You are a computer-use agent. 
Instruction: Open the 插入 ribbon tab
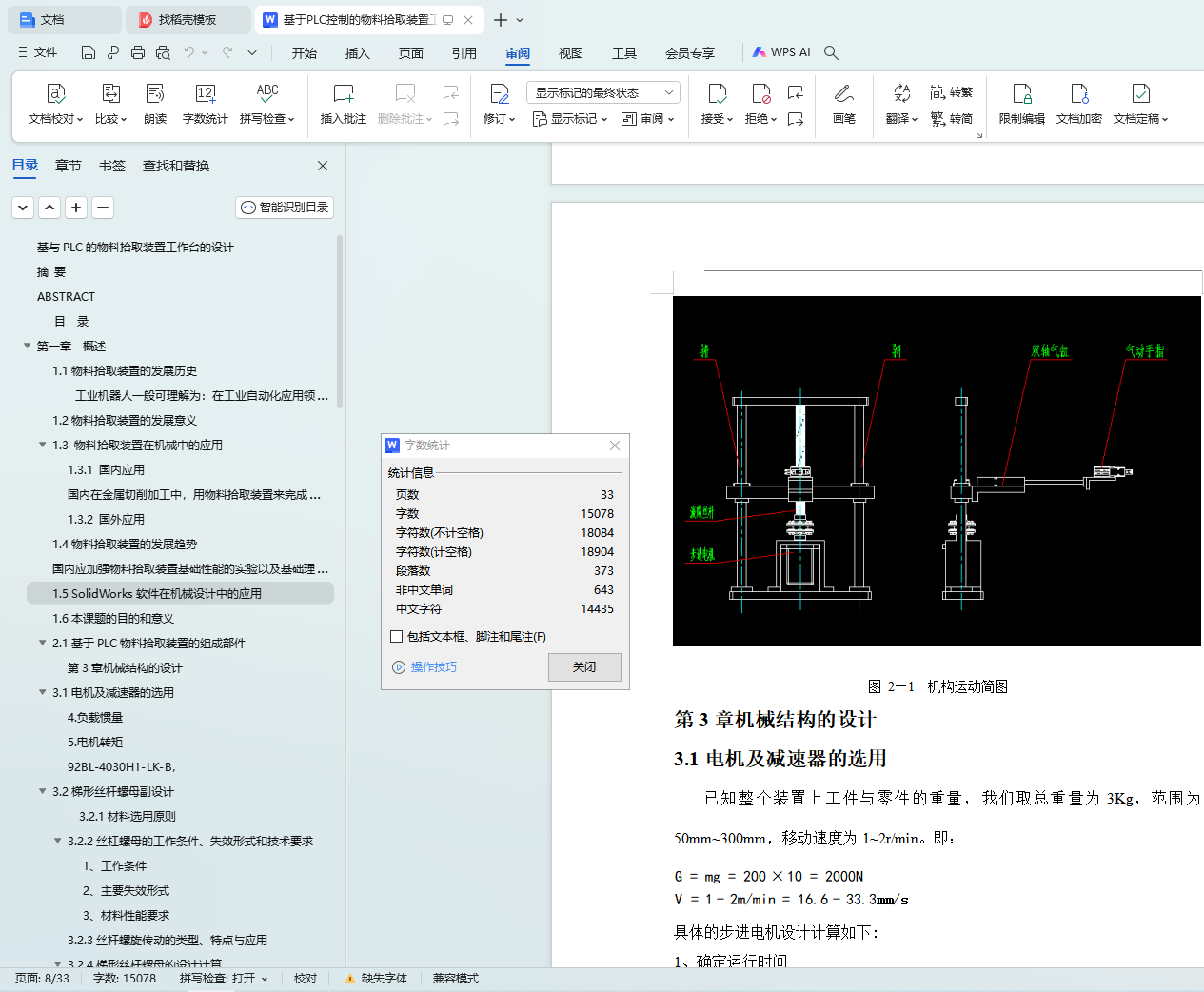pyautogui.click(x=358, y=52)
